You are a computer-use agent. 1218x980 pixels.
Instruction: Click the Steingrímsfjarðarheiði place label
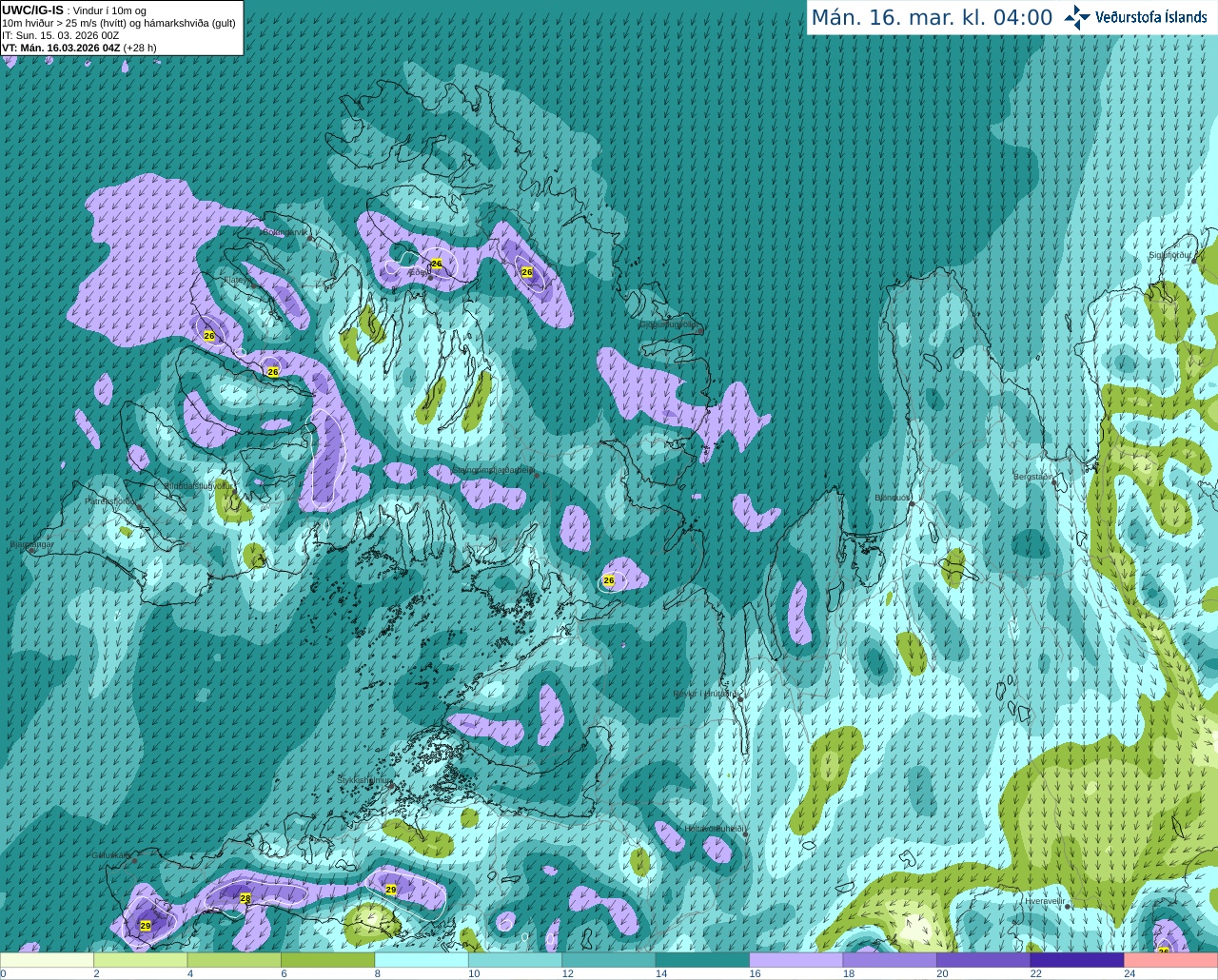click(x=493, y=470)
